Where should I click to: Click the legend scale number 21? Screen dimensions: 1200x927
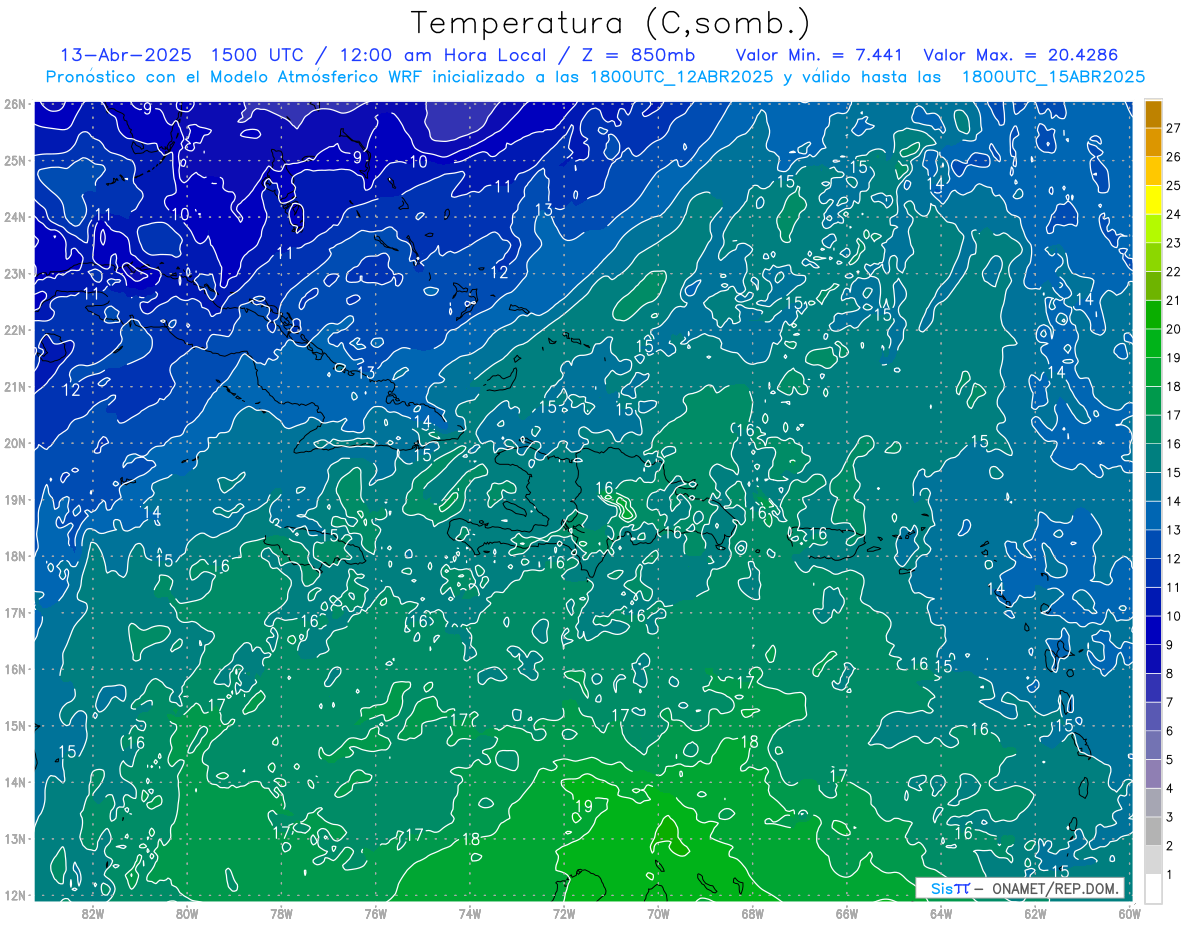click(x=1174, y=300)
